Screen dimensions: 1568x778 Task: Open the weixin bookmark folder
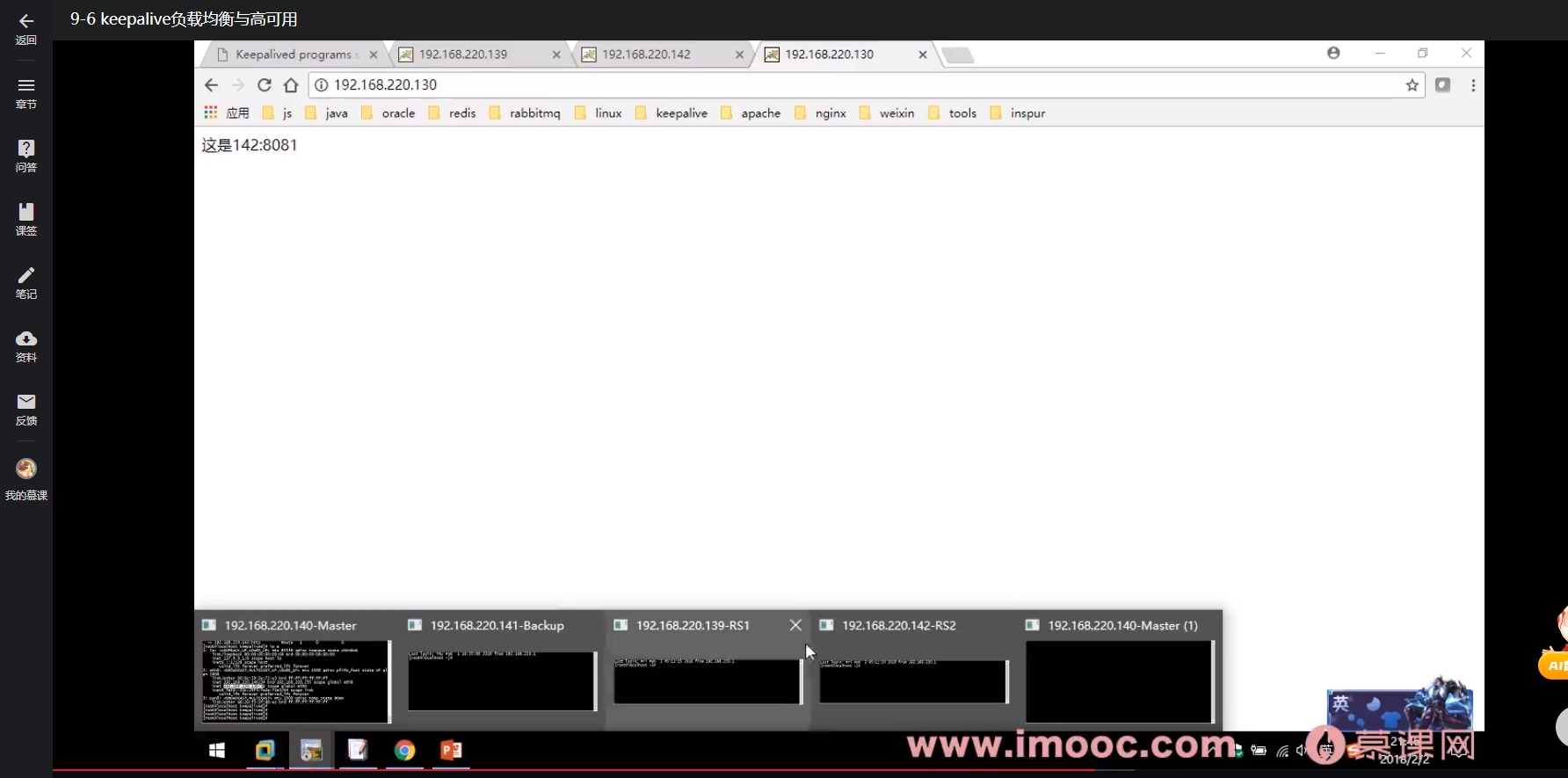[x=887, y=113]
